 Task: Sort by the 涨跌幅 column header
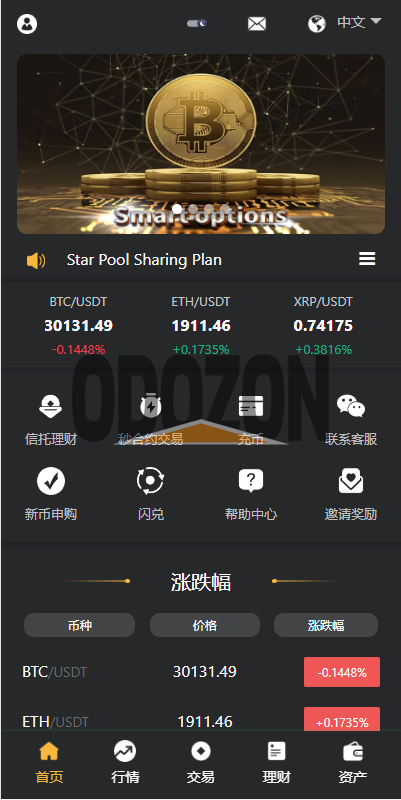(326, 625)
